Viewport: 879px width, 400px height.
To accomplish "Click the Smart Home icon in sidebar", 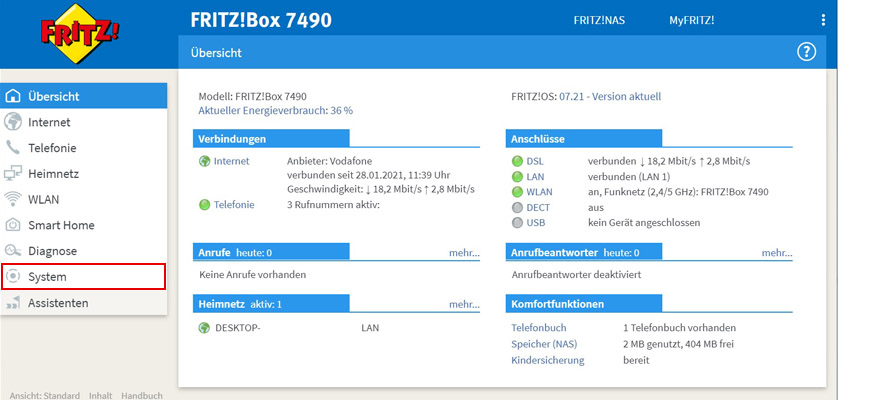I will click(13, 225).
